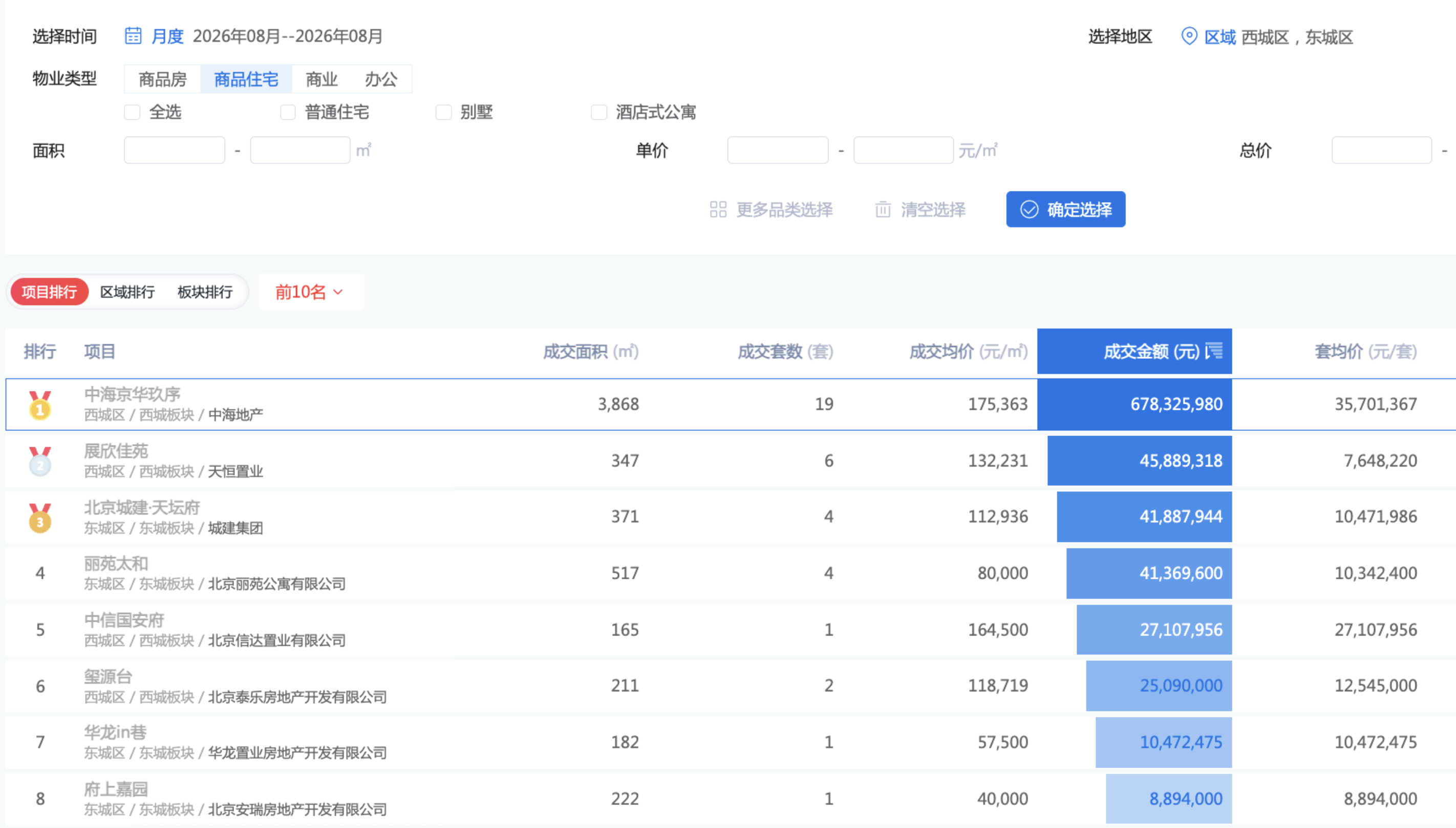This screenshot has height=828, width=1456.
Task: Toggle the 酒店式公寓 checkbox
Action: pyautogui.click(x=599, y=112)
